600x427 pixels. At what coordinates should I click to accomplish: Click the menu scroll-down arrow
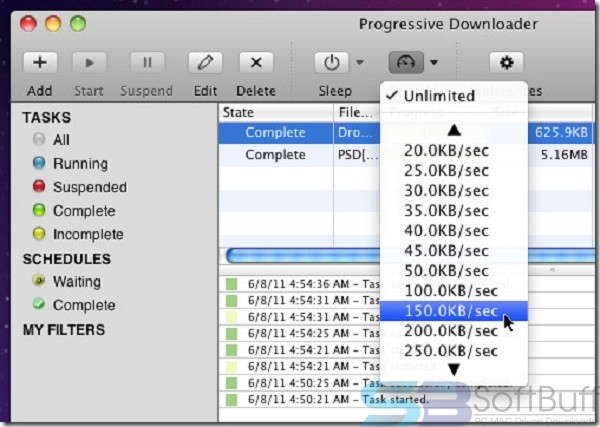pos(454,370)
